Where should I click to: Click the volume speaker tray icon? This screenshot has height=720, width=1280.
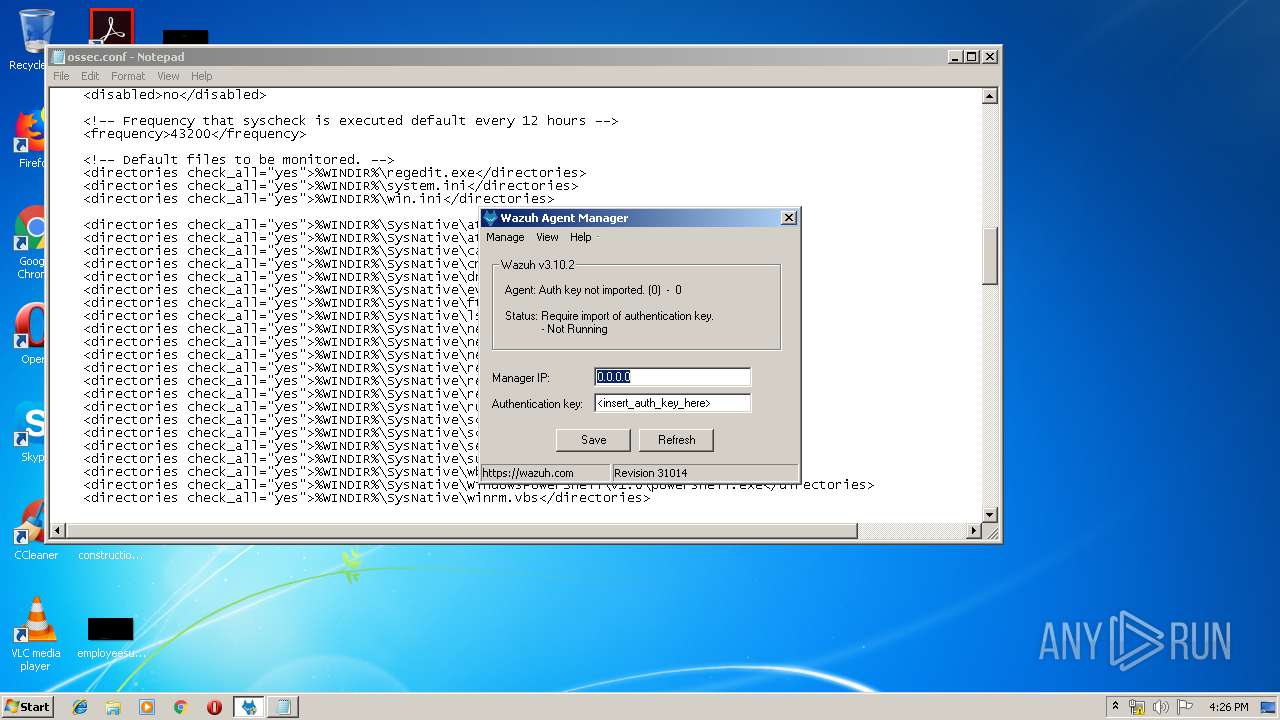(1161, 707)
